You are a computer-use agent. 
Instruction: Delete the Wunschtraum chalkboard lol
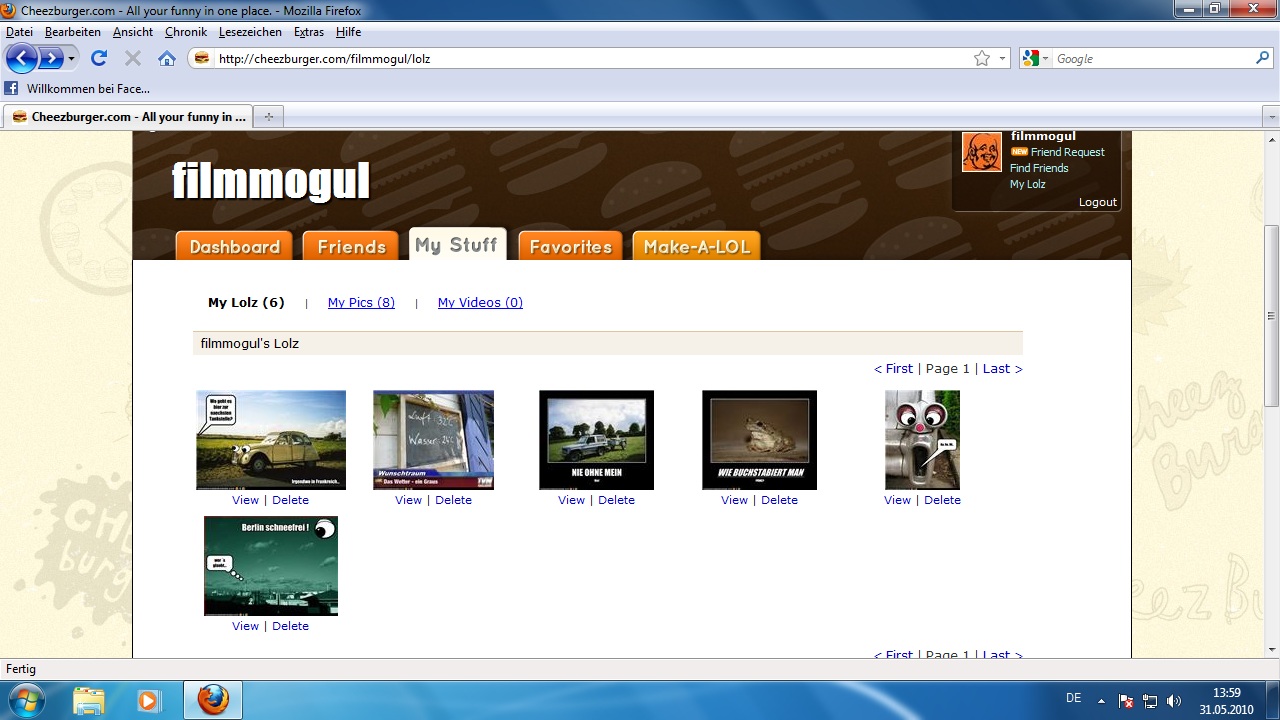(453, 500)
